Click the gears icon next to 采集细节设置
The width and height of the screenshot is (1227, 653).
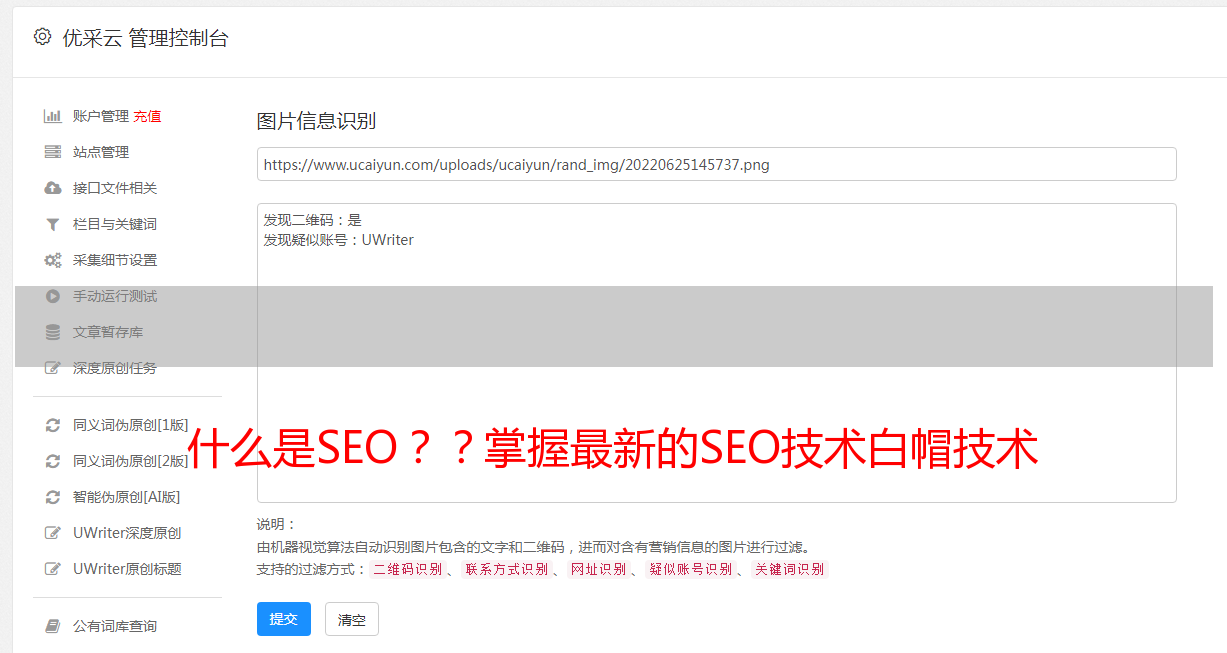pyautogui.click(x=53, y=260)
